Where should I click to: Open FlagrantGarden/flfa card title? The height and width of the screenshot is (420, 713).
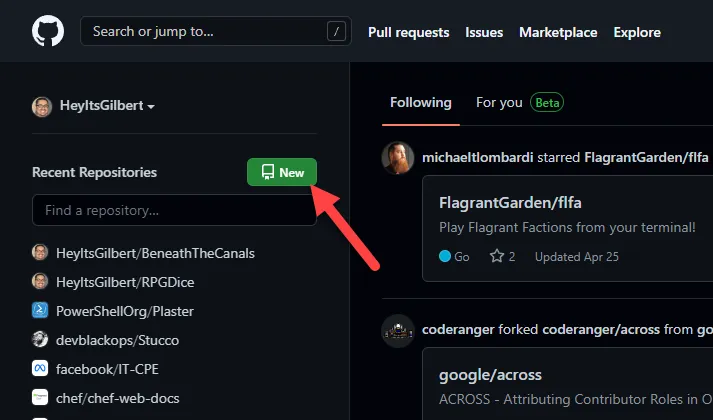pos(510,202)
